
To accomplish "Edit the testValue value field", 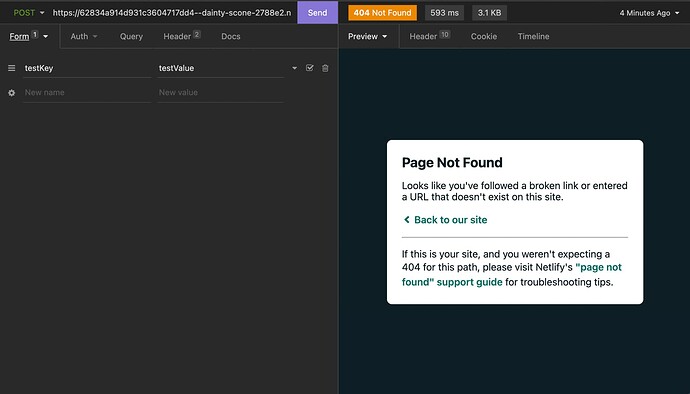I will pos(220,68).
